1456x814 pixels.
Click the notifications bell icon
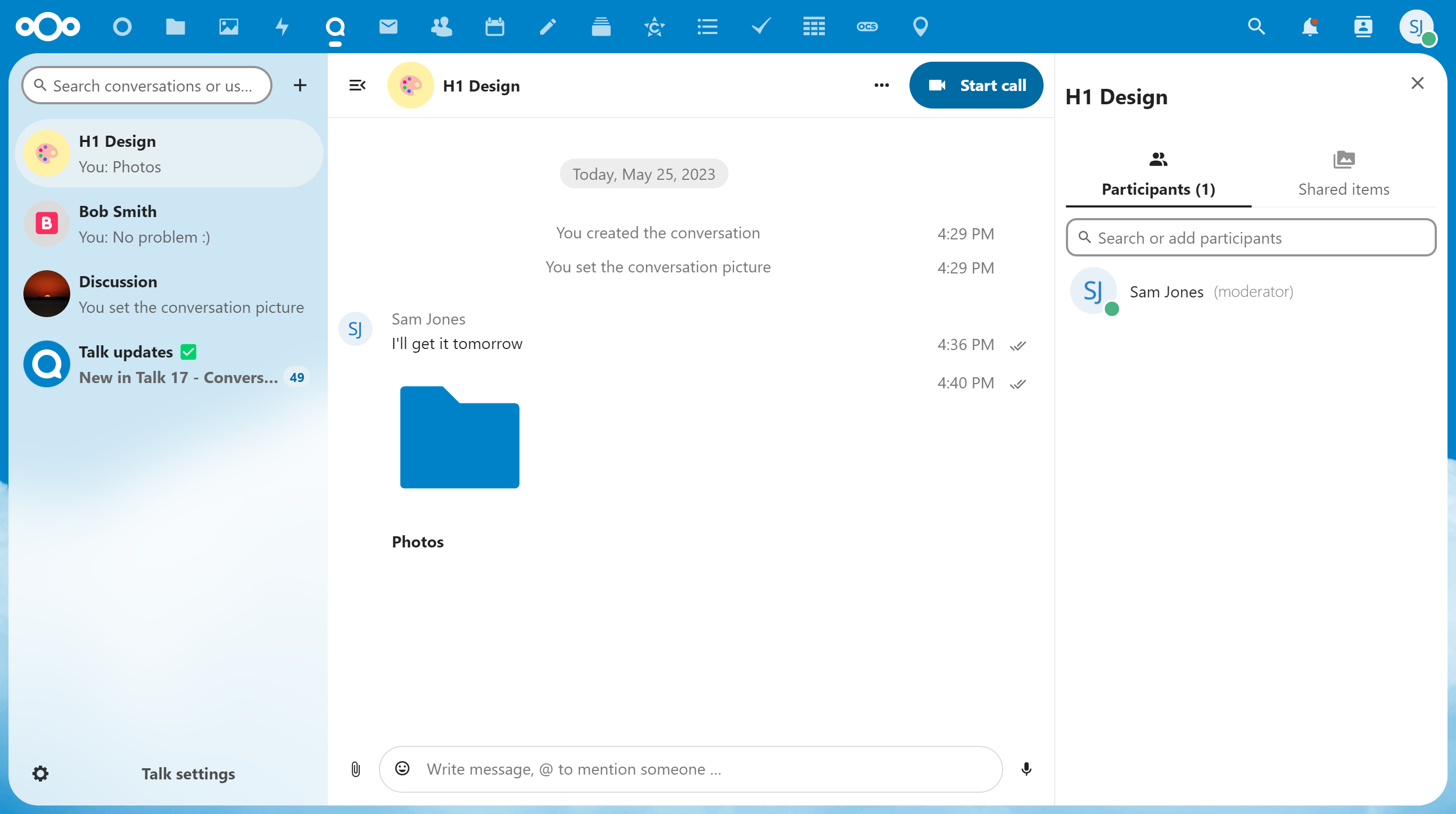coord(1310,27)
